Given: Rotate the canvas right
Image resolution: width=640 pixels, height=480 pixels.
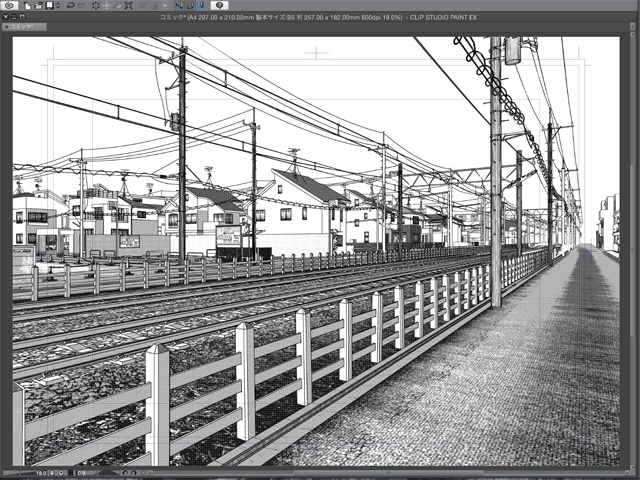Looking at the screenshot, I should [134, 473].
